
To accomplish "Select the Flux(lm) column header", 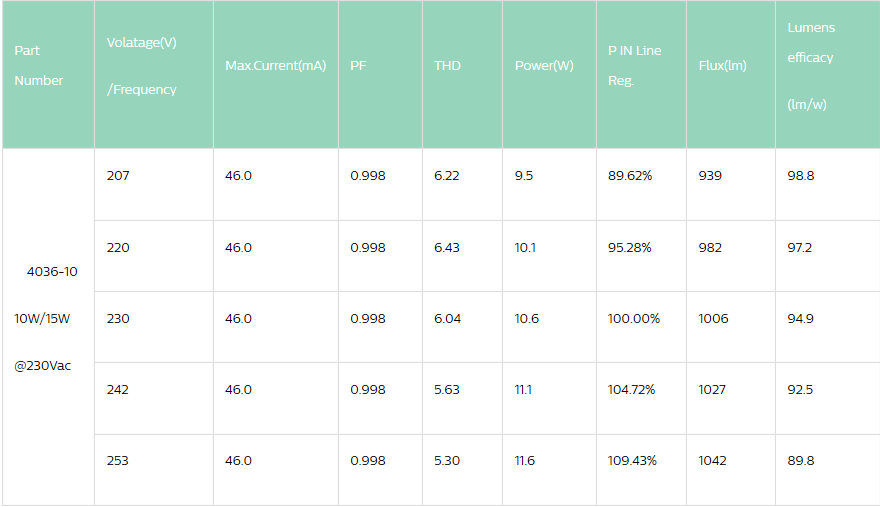I will (x=722, y=66).
